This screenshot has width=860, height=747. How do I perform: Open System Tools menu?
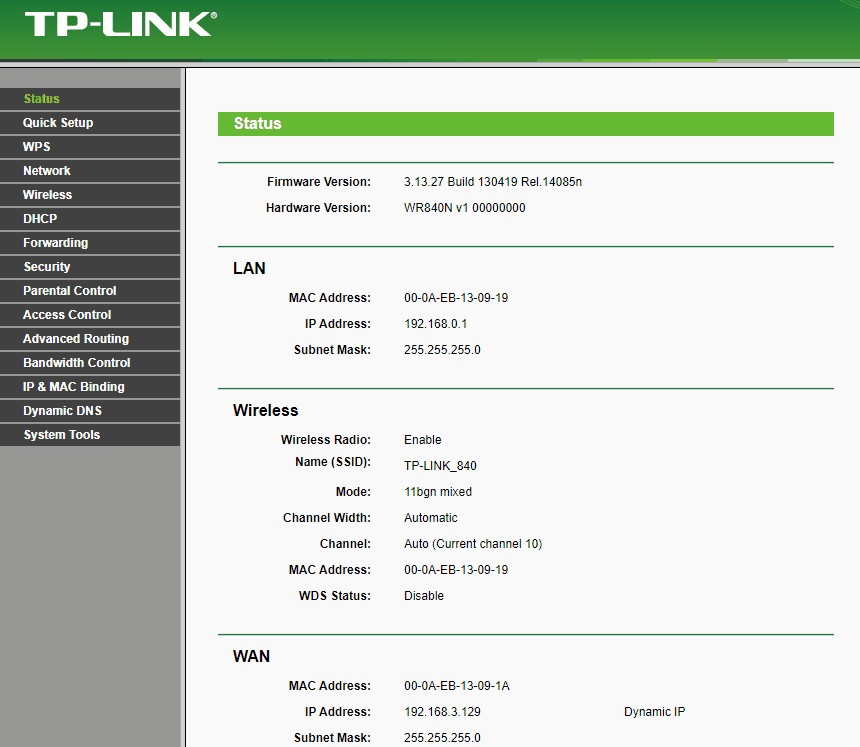click(x=90, y=435)
